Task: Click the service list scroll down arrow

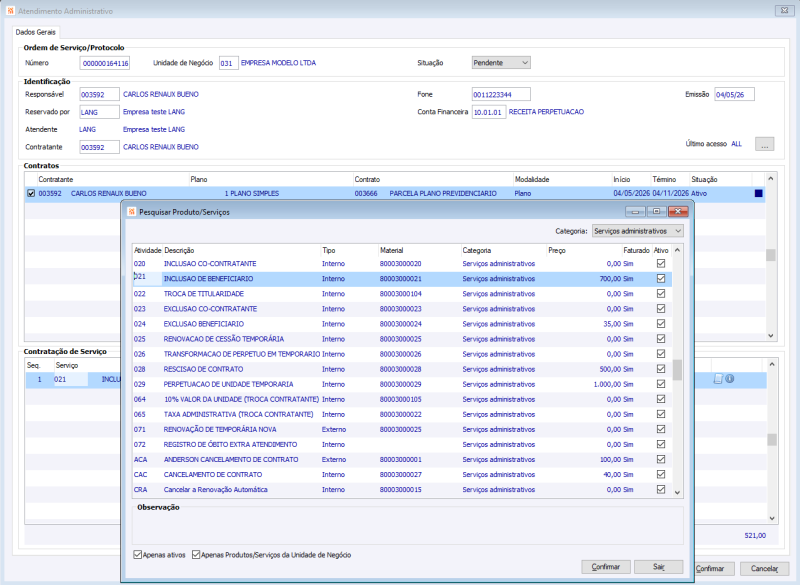Action: coord(677,492)
